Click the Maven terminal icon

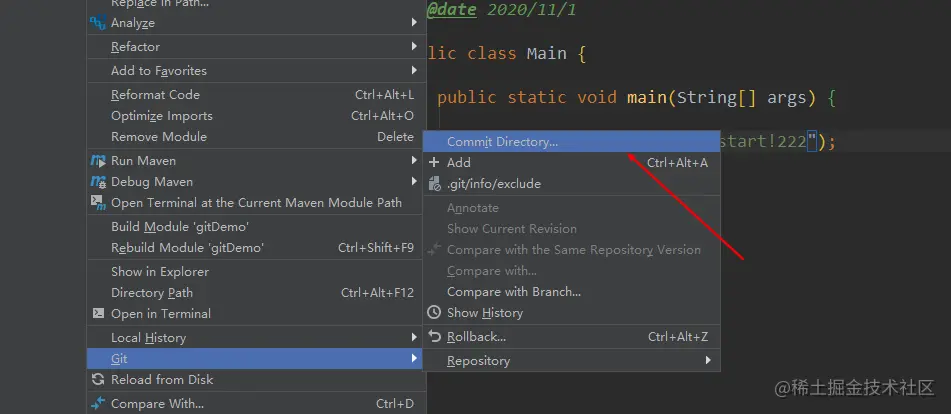coord(98,202)
